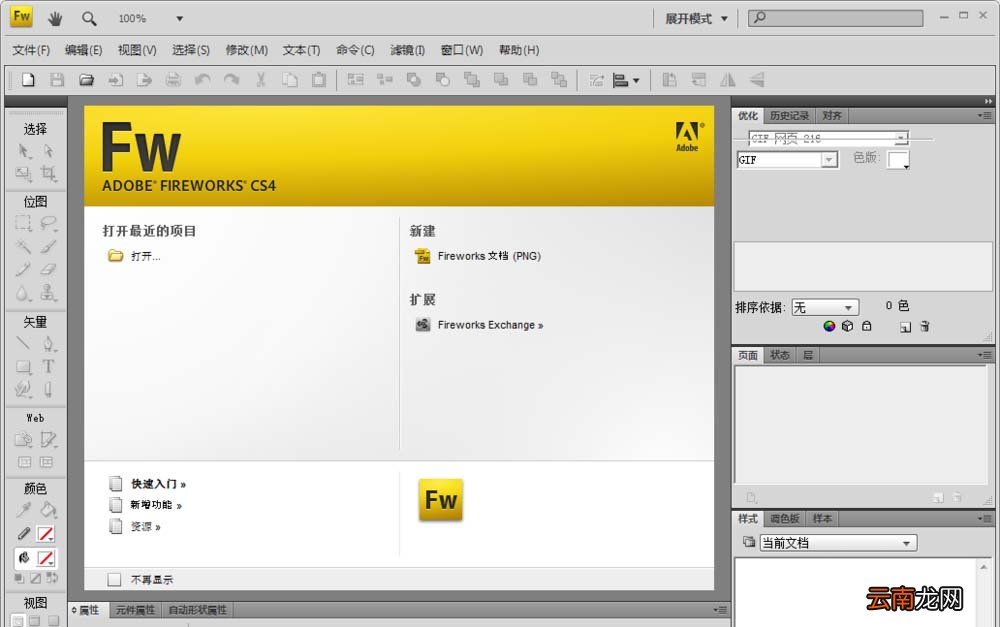The image size is (1000, 627).
Task: Switch to the 状态 tab
Action: pos(779,355)
